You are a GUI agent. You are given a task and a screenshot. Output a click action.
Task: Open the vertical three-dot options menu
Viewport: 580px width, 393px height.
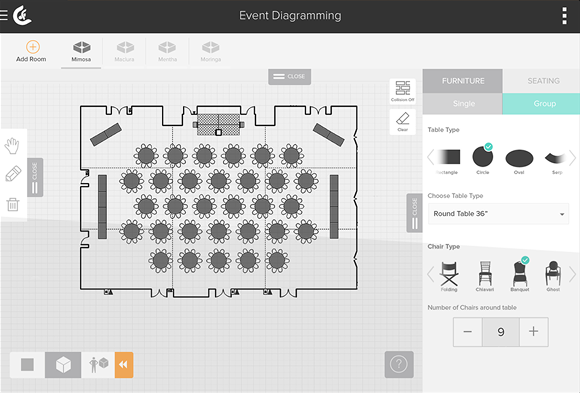click(x=564, y=16)
